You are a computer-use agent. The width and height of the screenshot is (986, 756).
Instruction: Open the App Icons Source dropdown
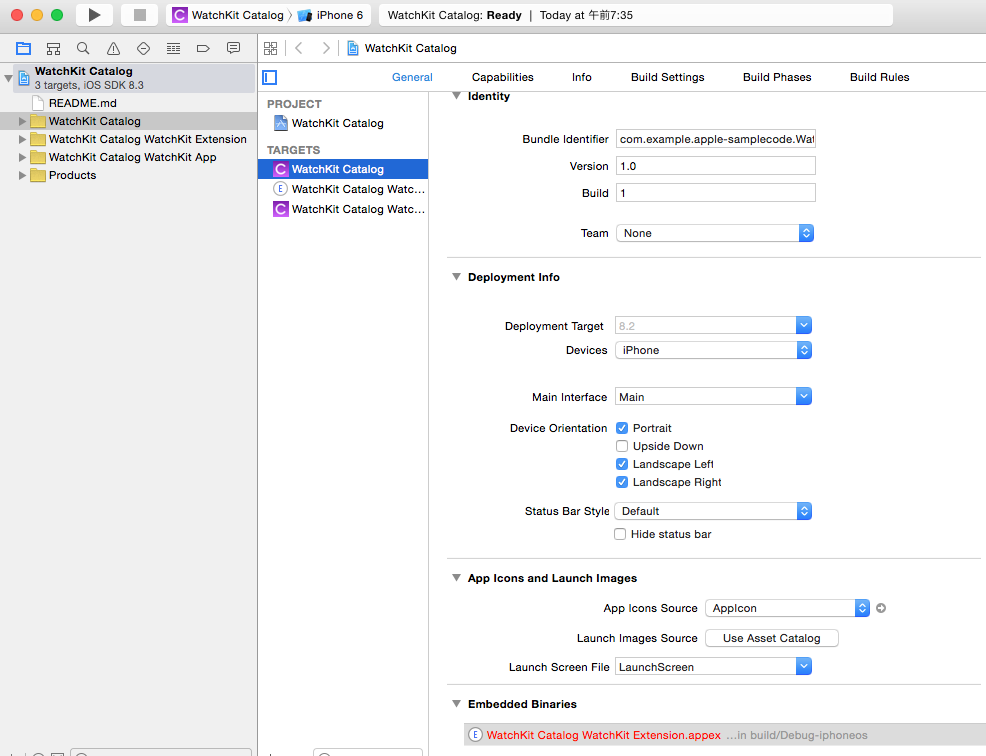tap(787, 608)
